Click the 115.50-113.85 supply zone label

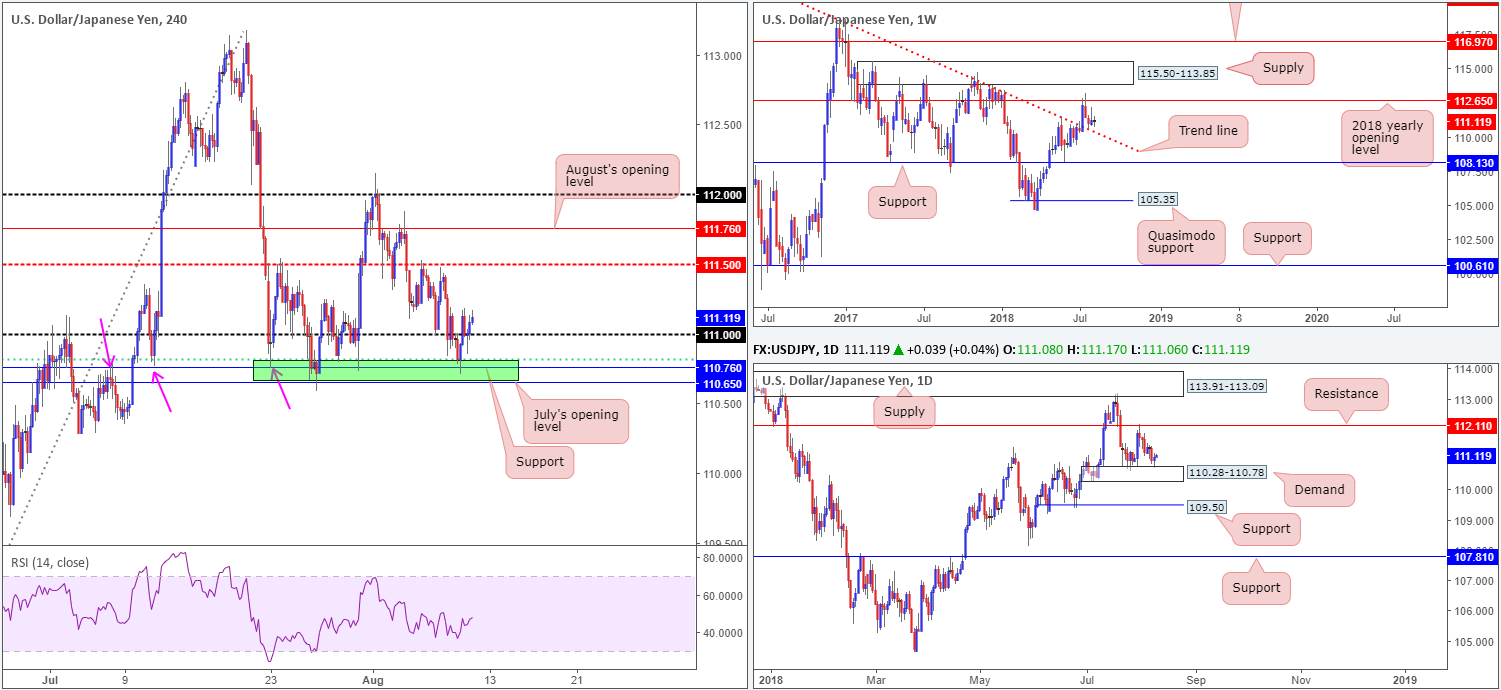[x=1176, y=73]
